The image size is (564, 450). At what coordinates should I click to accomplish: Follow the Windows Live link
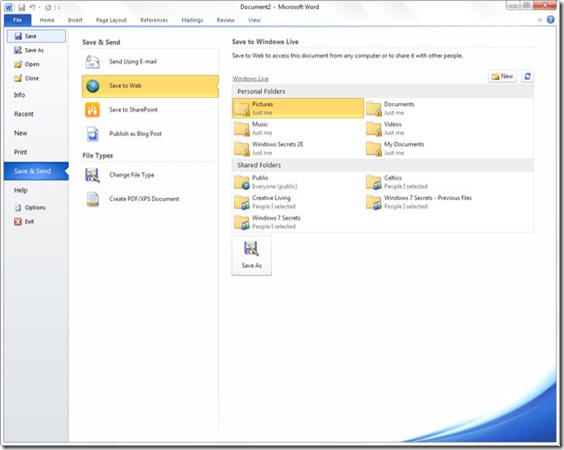tap(250, 79)
